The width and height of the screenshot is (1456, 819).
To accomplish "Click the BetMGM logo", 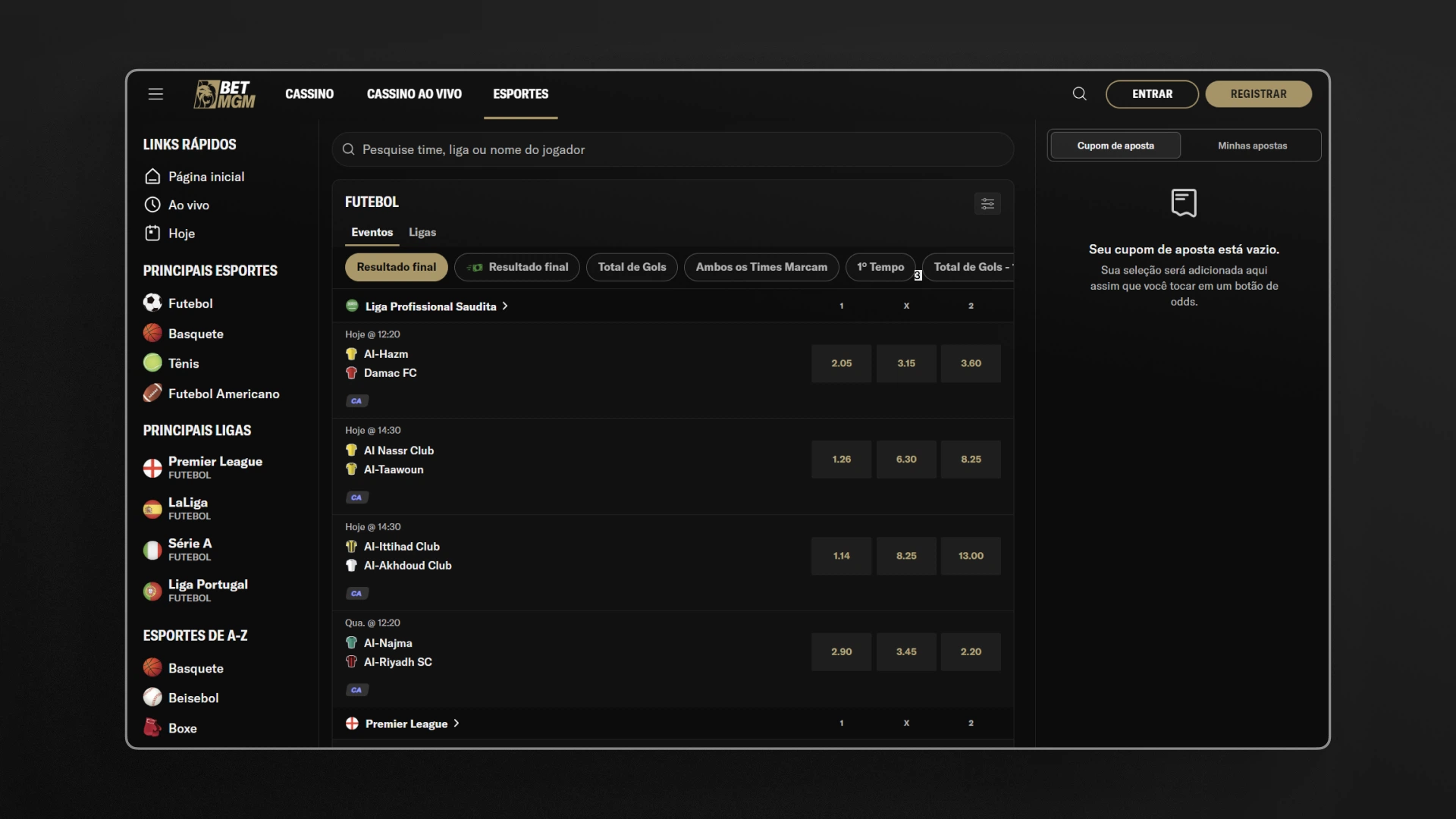I will [x=224, y=94].
